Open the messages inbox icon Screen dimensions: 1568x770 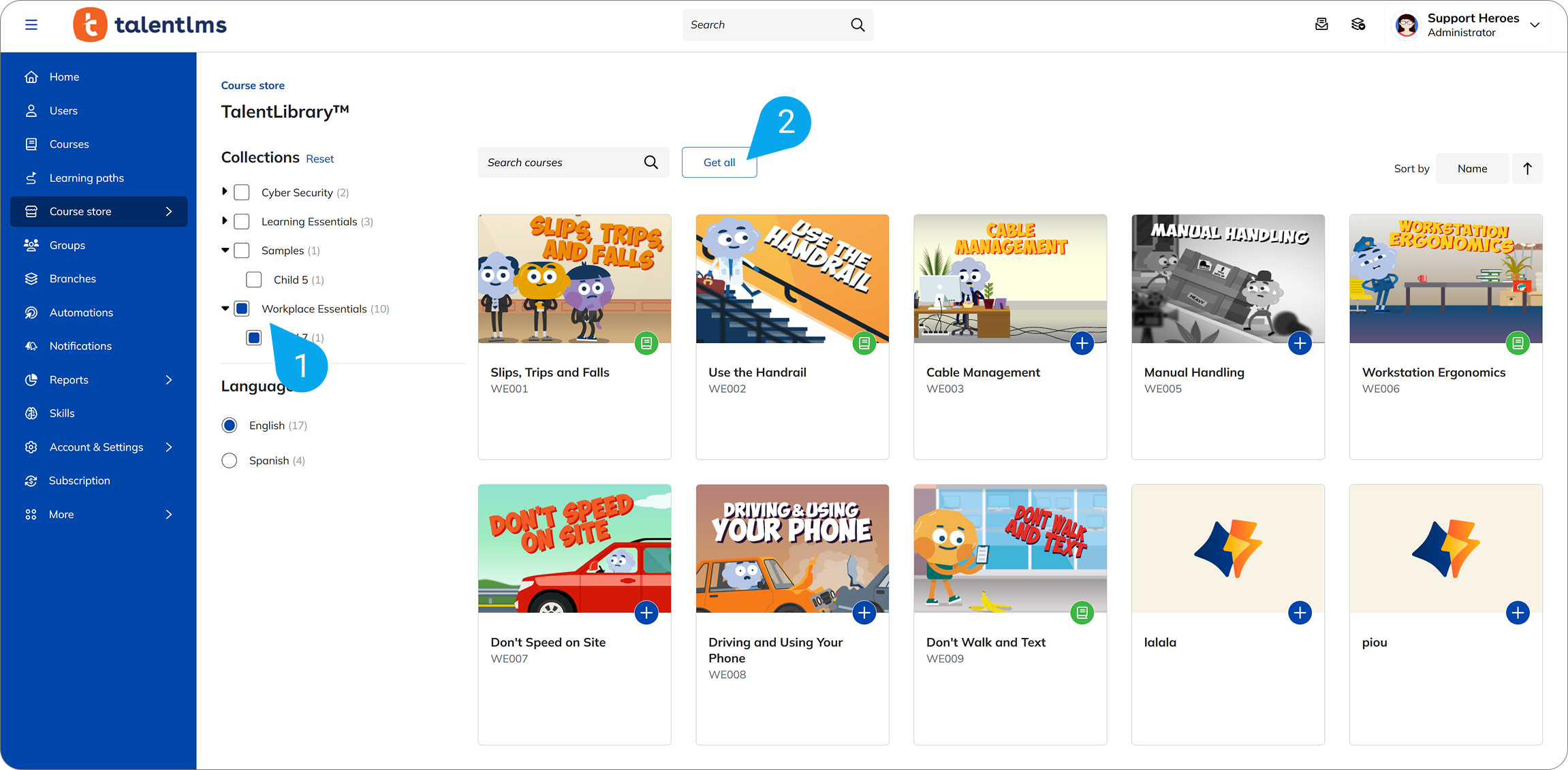[1321, 25]
